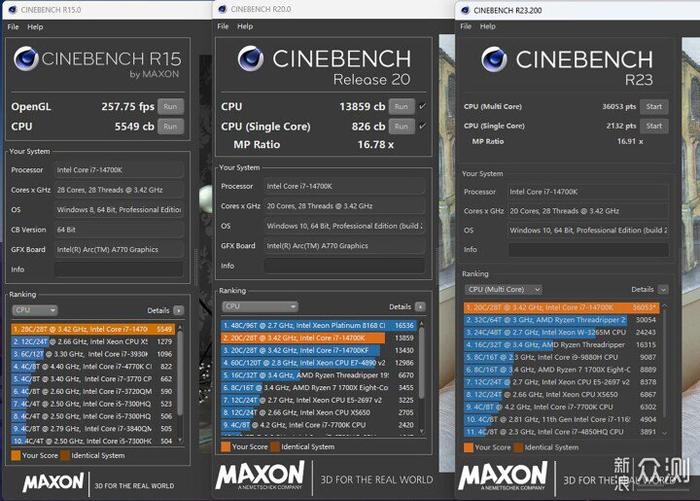Run CPU (Single Core) test in Release 20
The width and height of the screenshot is (700, 501).
click(x=401, y=126)
